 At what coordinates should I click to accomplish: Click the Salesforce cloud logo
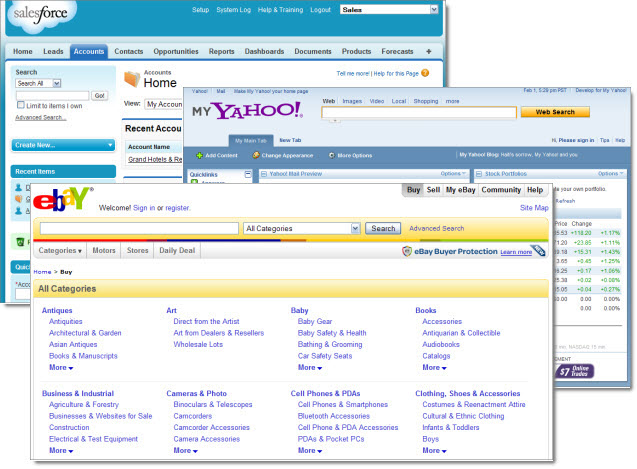(40, 15)
